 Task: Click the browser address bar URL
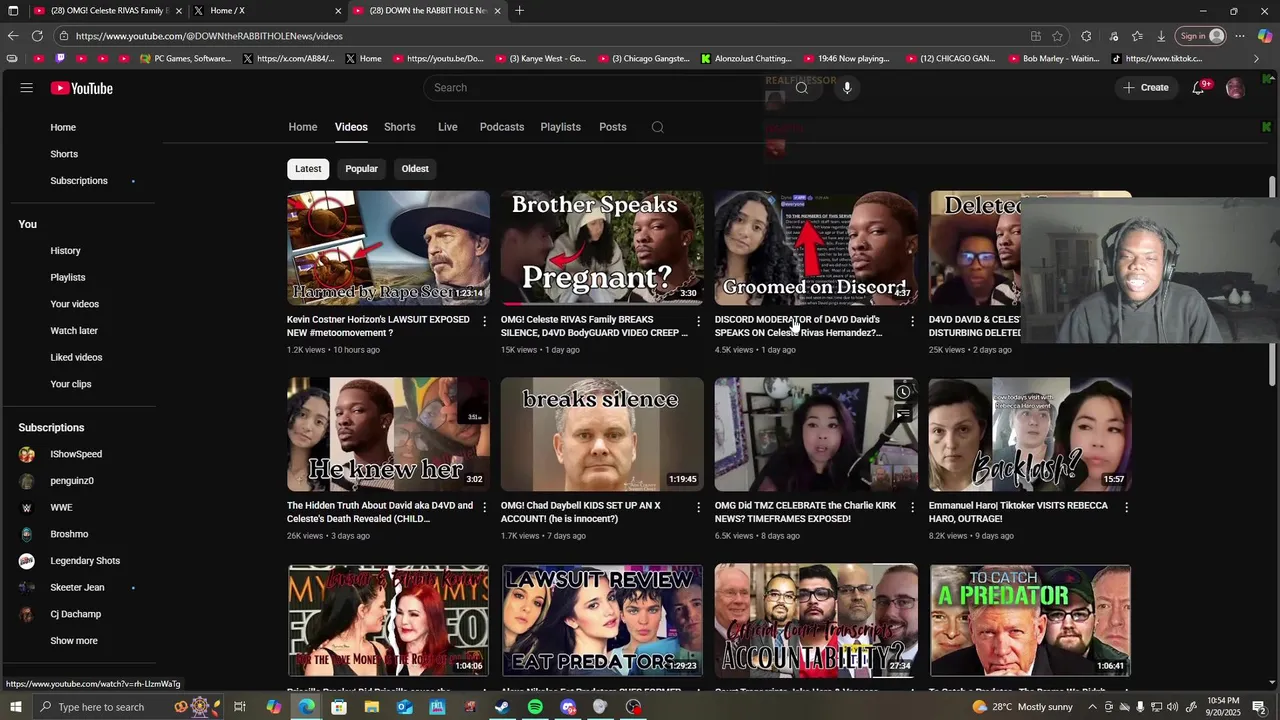(x=209, y=36)
